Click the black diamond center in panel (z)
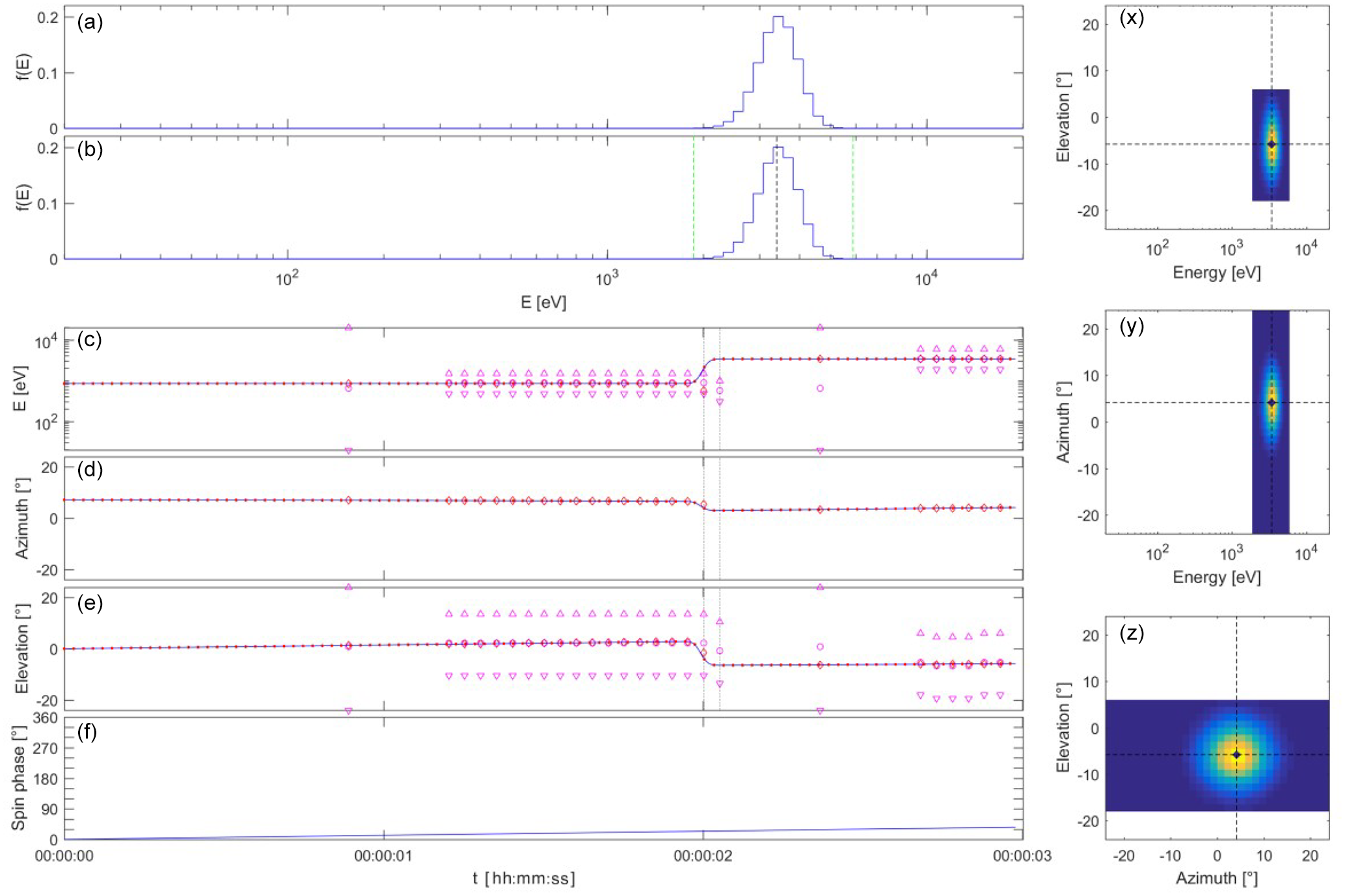 1236,755
